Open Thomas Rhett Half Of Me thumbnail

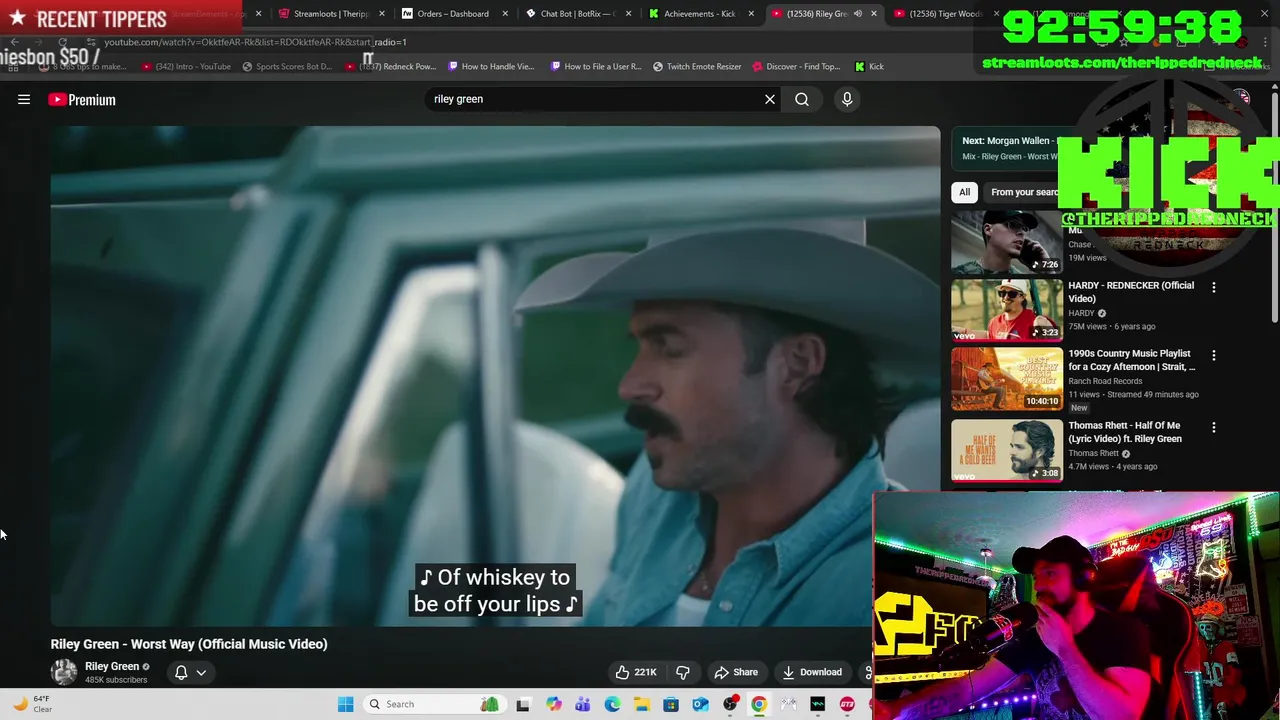(1007, 450)
